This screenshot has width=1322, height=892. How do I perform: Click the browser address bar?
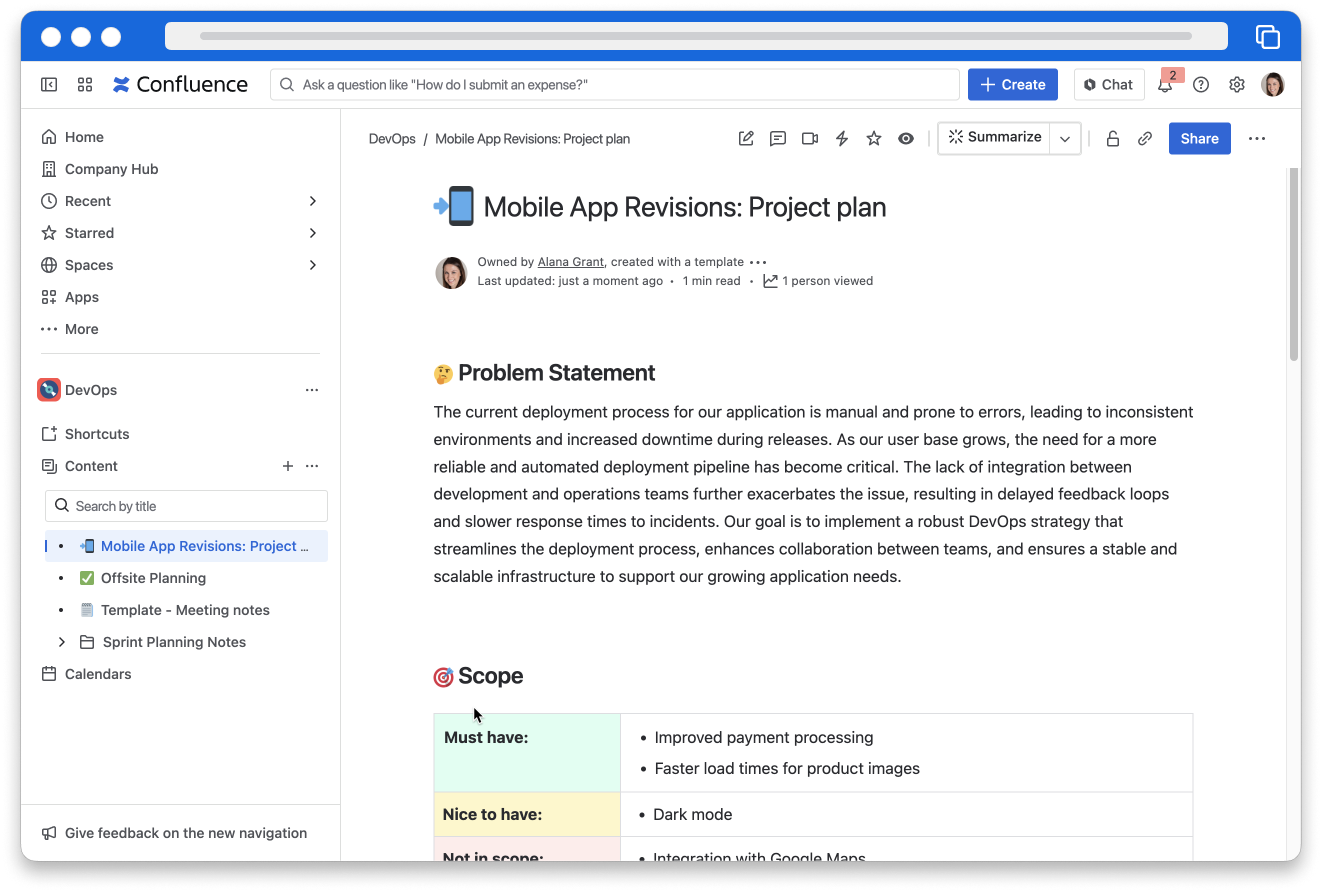coord(696,36)
